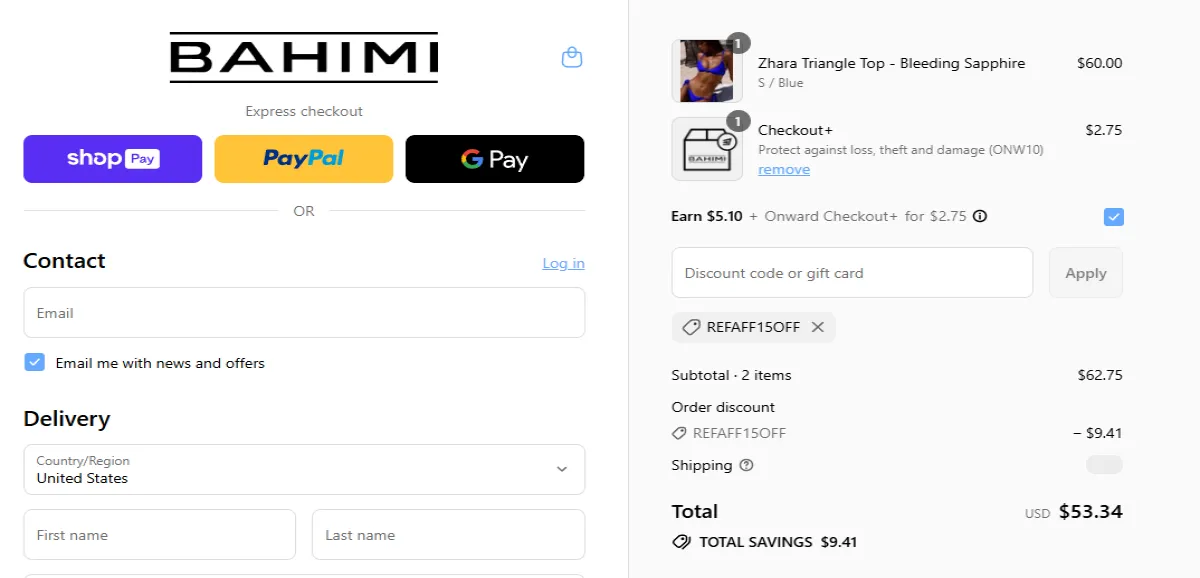Click the total savings tag icon
This screenshot has width=1200, height=578.
coord(681,542)
